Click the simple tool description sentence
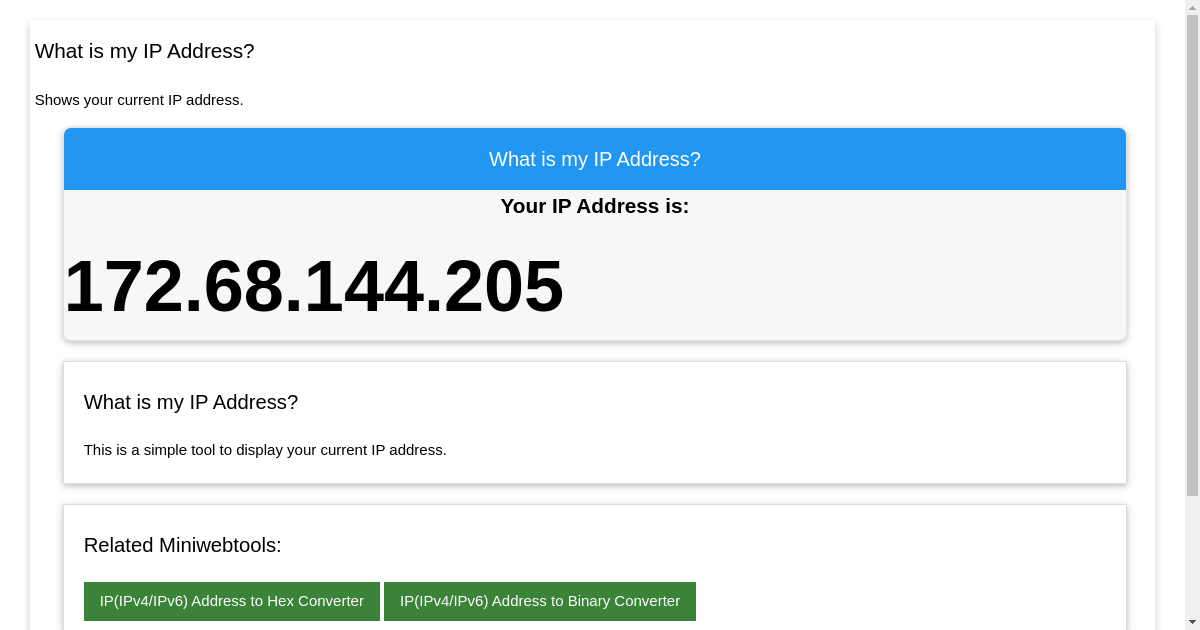The width and height of the screenshot is (1200, 630). point(265,450)
